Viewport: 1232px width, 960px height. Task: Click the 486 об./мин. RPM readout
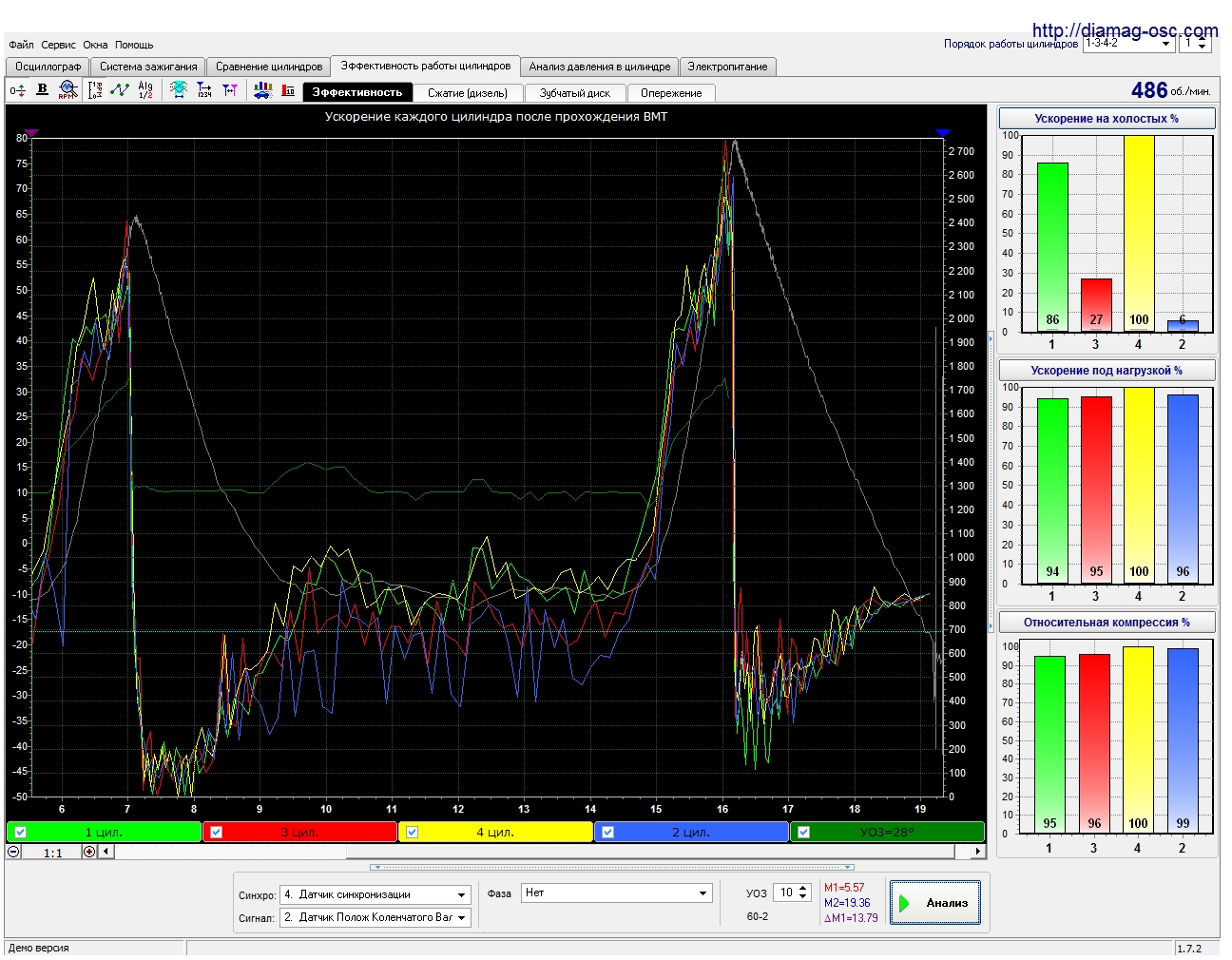1170,90
